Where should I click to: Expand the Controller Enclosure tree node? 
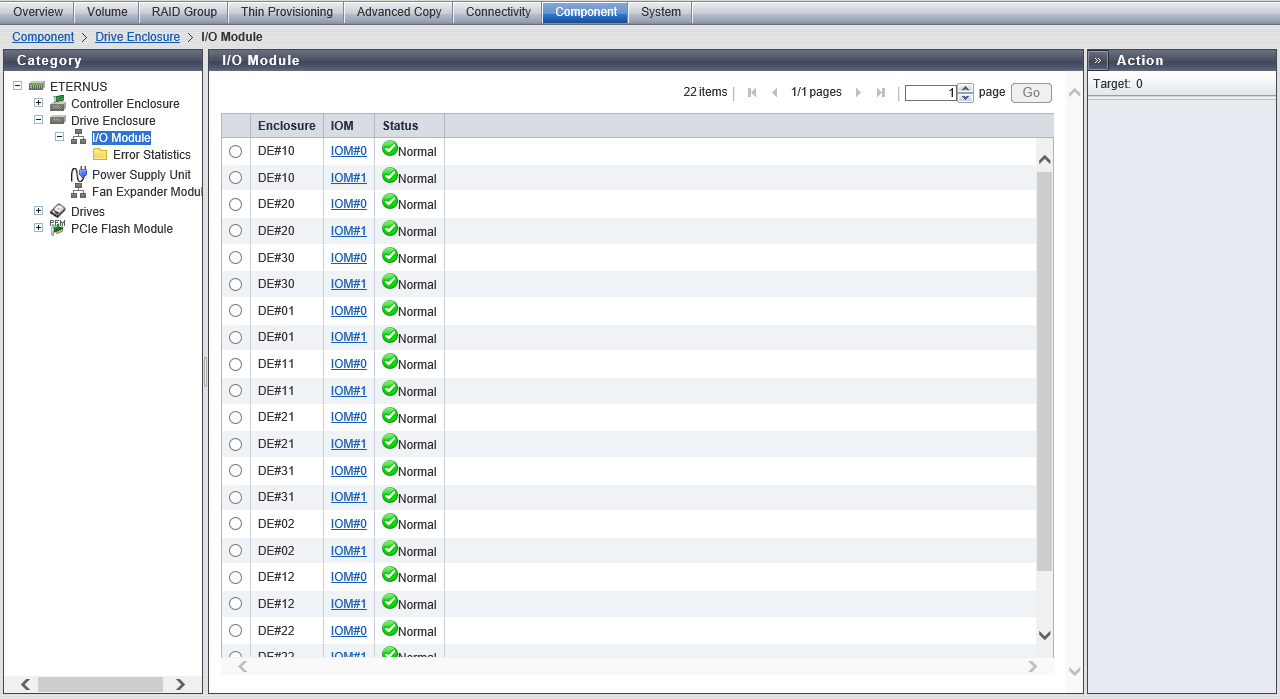click(x=38, y=103)
